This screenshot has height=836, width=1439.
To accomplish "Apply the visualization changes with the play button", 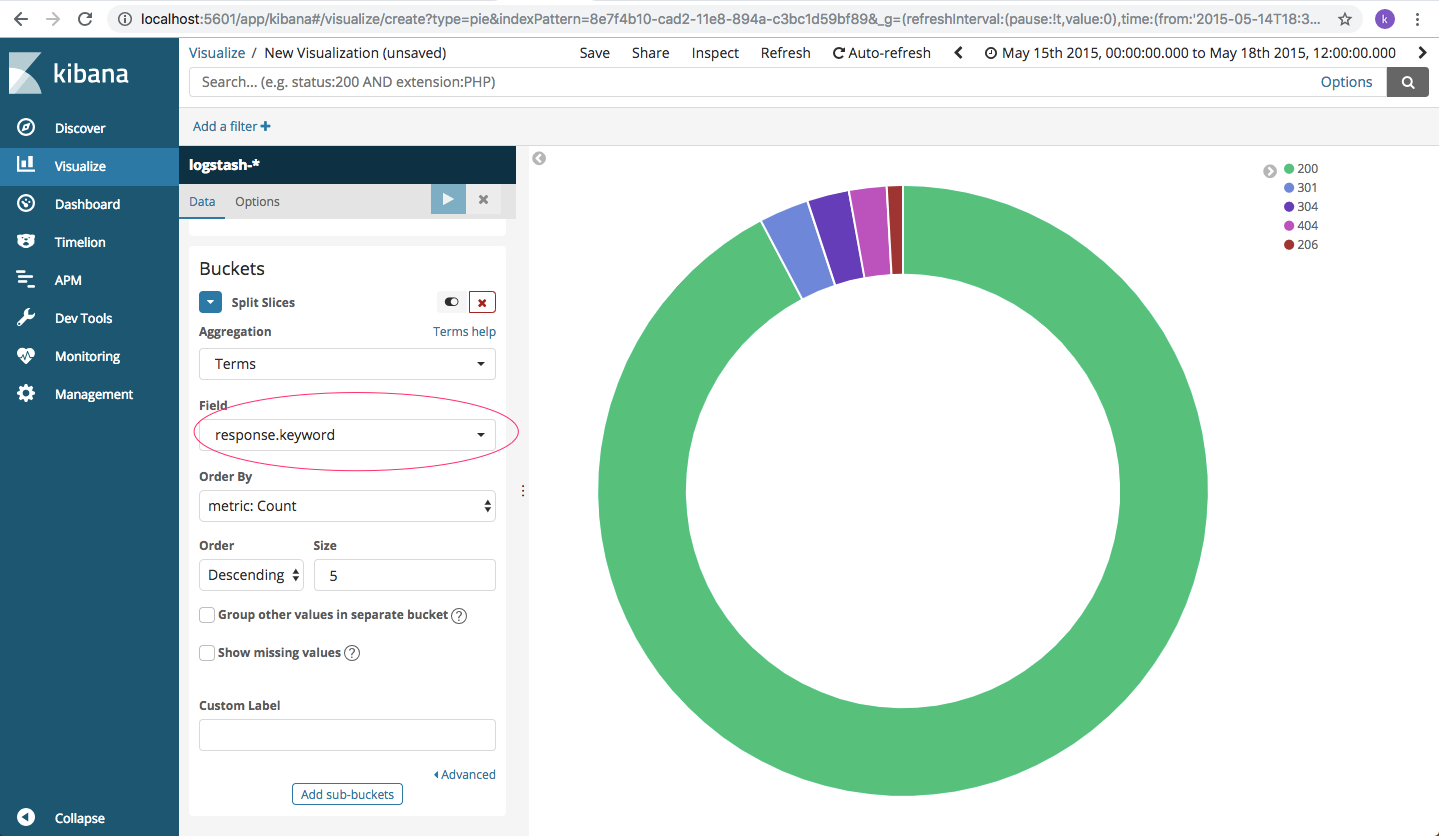I will point(447,199).
